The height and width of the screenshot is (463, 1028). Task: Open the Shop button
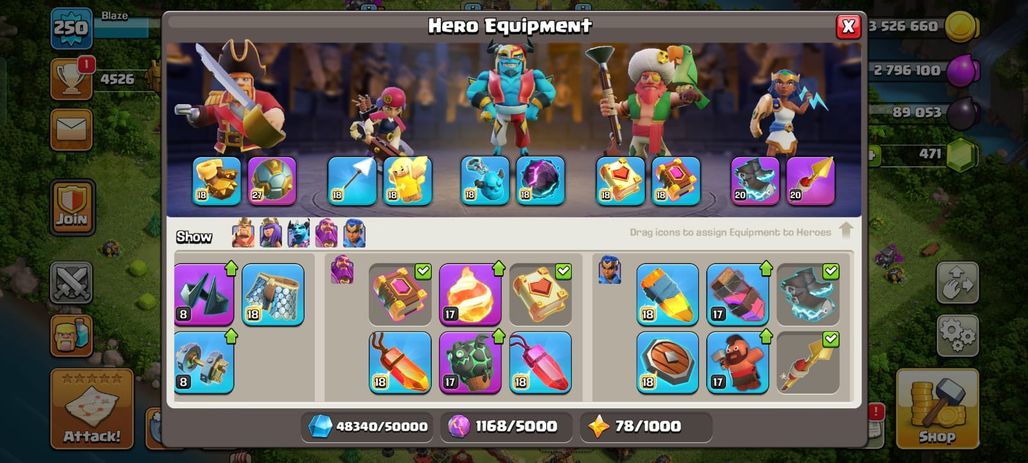(937, 408)
